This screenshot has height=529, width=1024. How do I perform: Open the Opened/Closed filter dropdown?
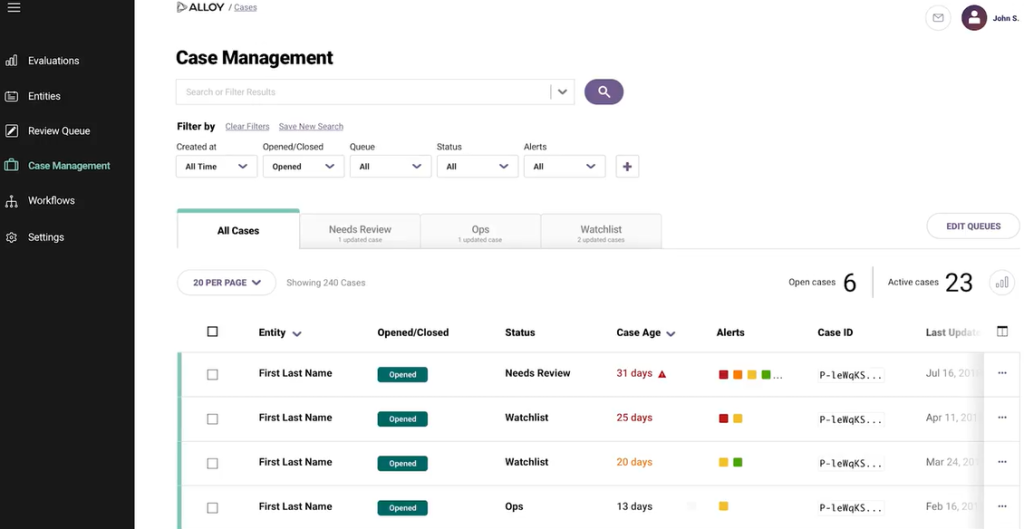303,167
